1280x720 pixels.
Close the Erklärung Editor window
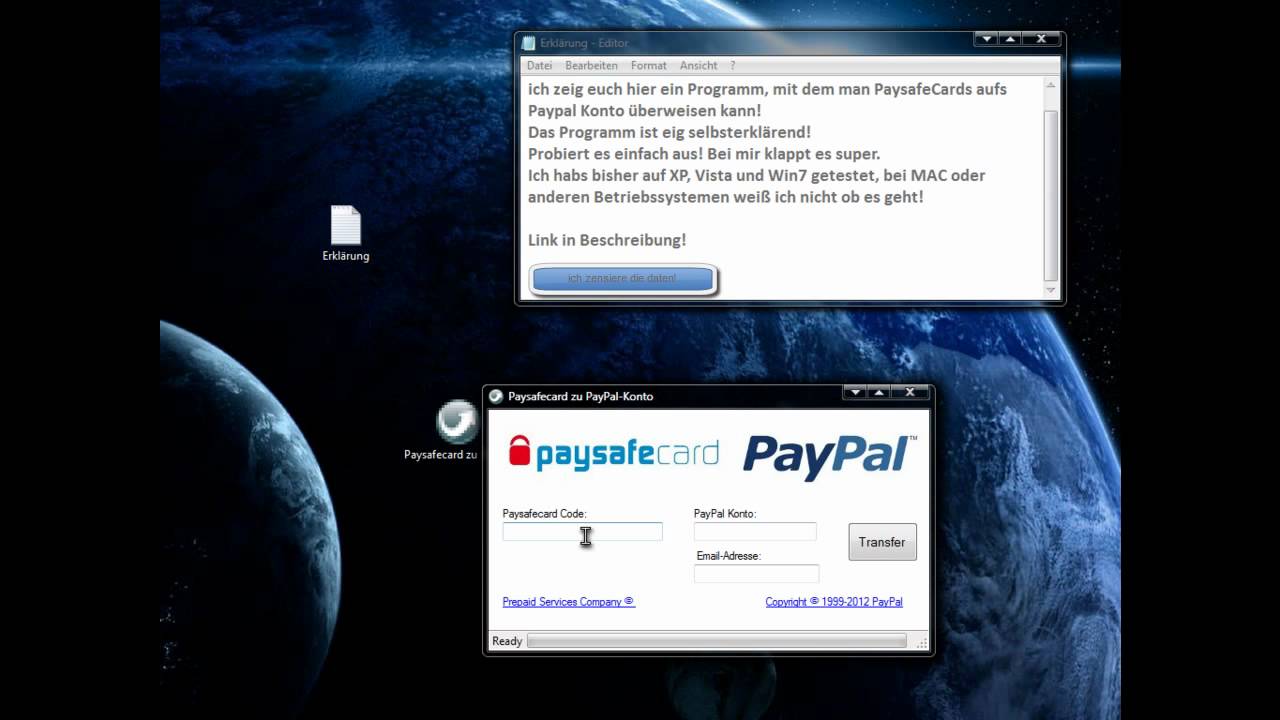[x=1041, y=39]
